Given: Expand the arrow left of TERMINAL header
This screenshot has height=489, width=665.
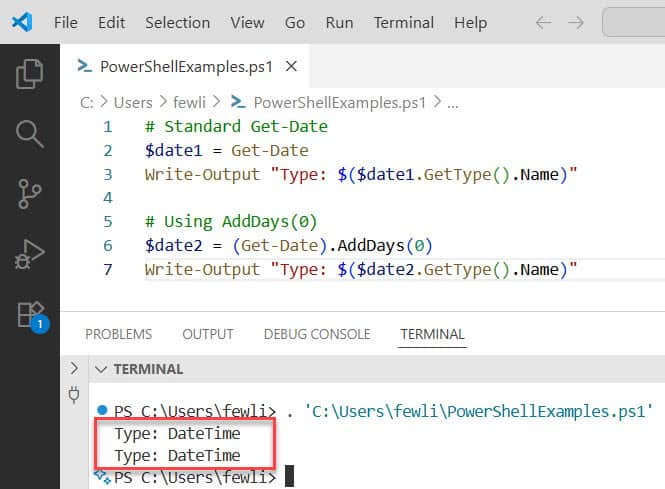Looking at the screenshot, I should [74, 368].
